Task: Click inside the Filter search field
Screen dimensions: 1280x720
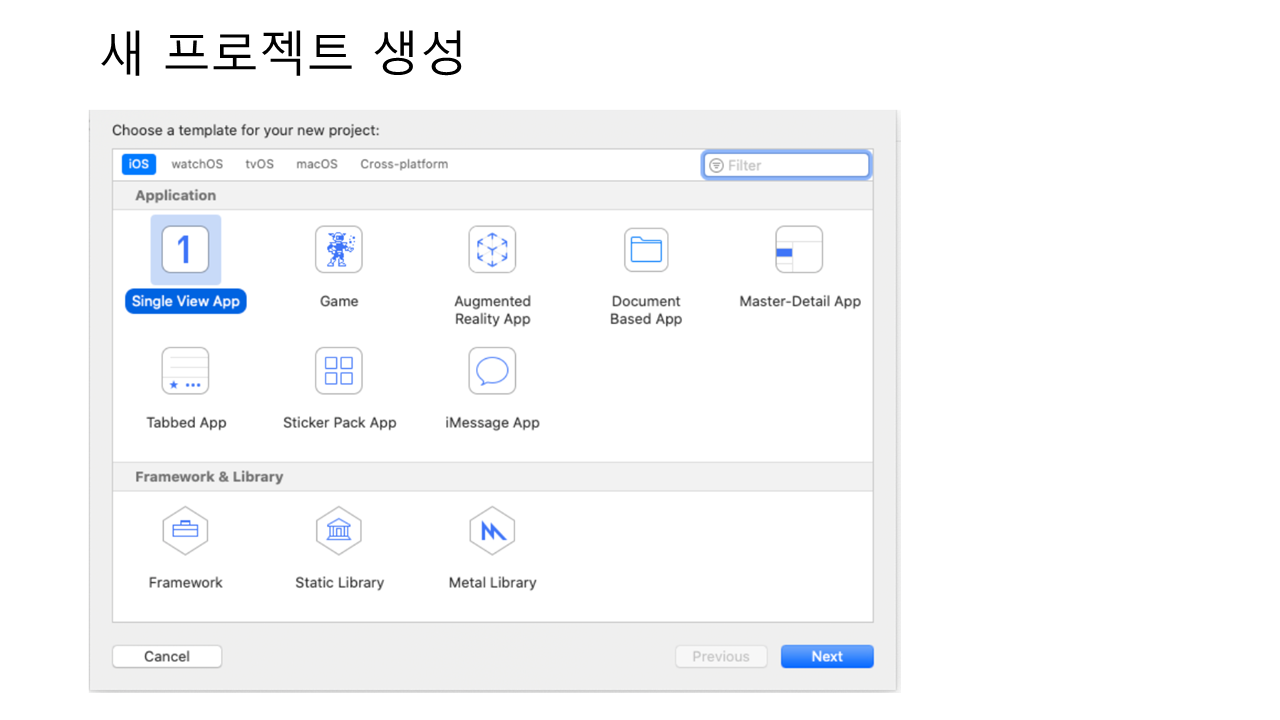Action: pos(795,165)
